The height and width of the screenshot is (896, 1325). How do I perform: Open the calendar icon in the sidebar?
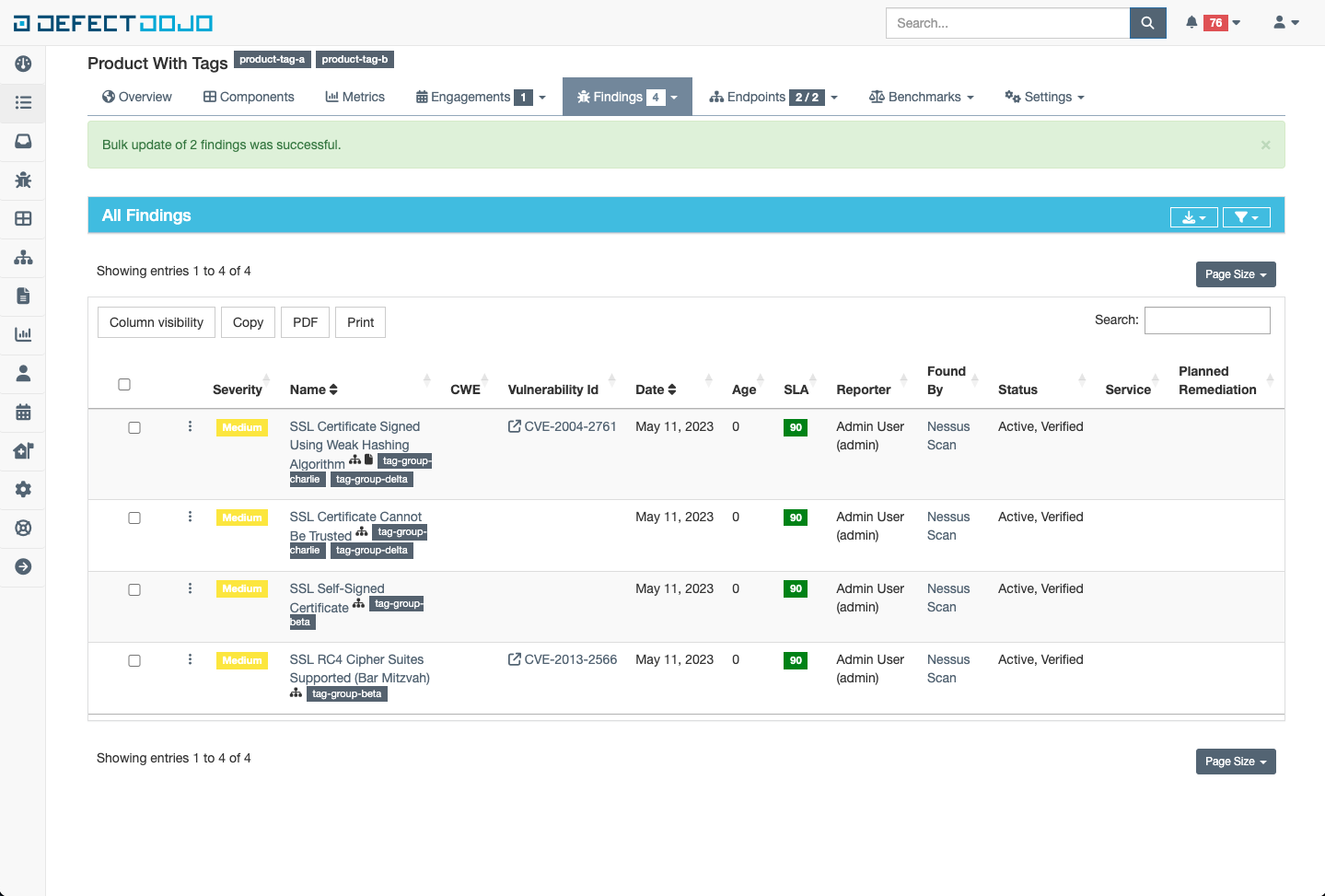23,412
